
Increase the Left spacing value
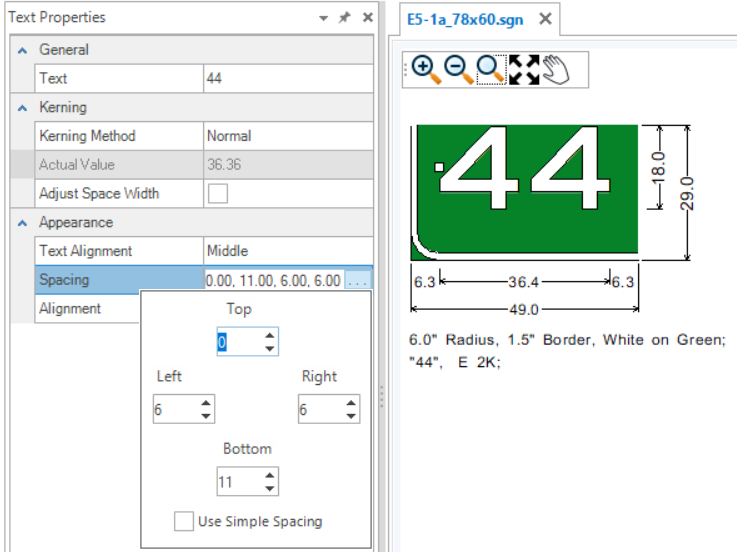[205, 403]
